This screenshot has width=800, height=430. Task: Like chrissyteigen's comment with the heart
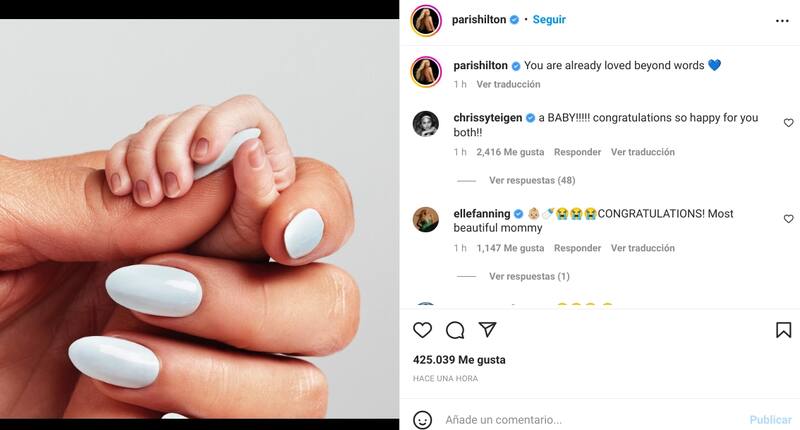pyautogui.click(x=788, y=122)
